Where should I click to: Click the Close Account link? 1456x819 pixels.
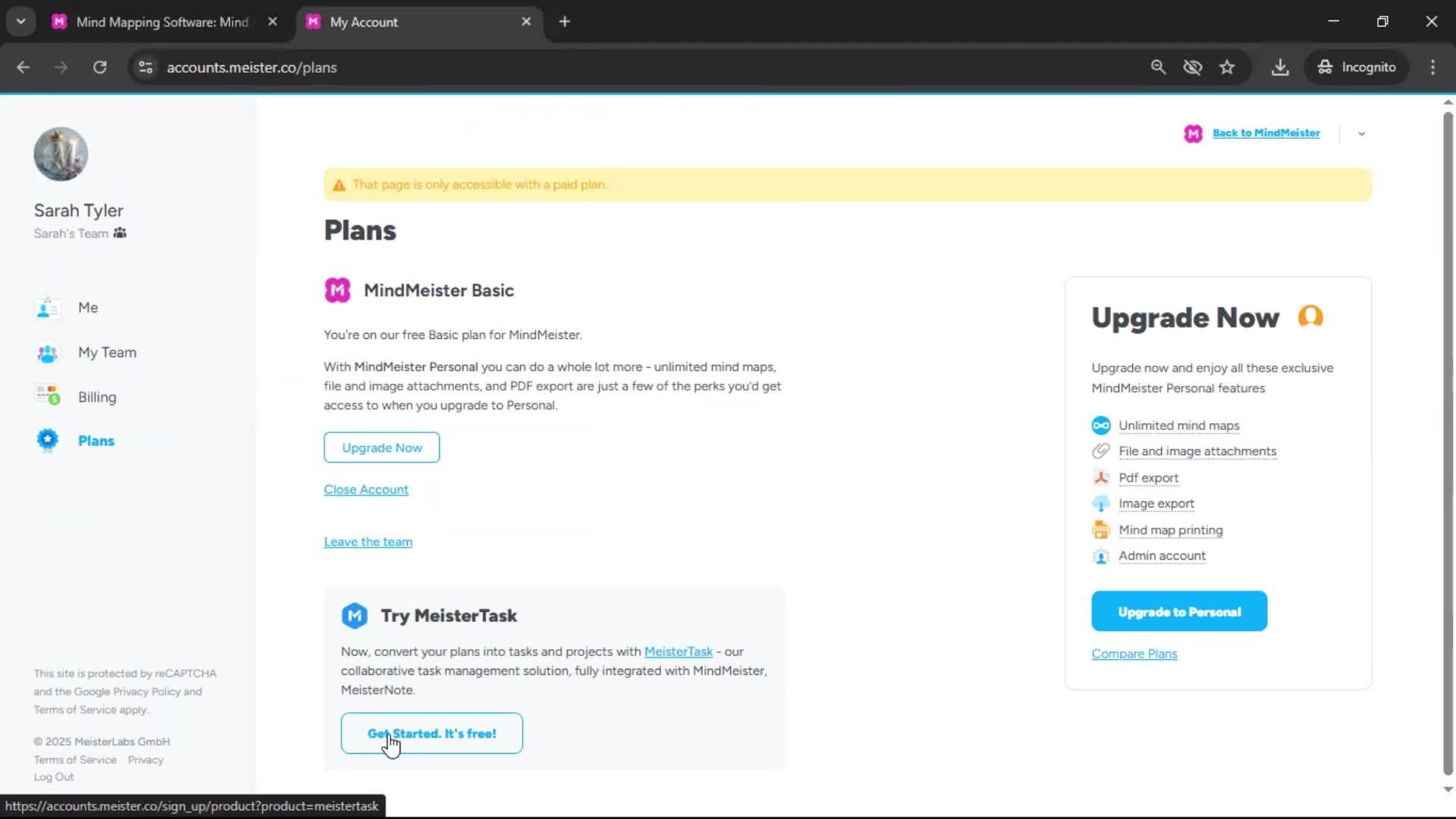click(x=366, y=490)
